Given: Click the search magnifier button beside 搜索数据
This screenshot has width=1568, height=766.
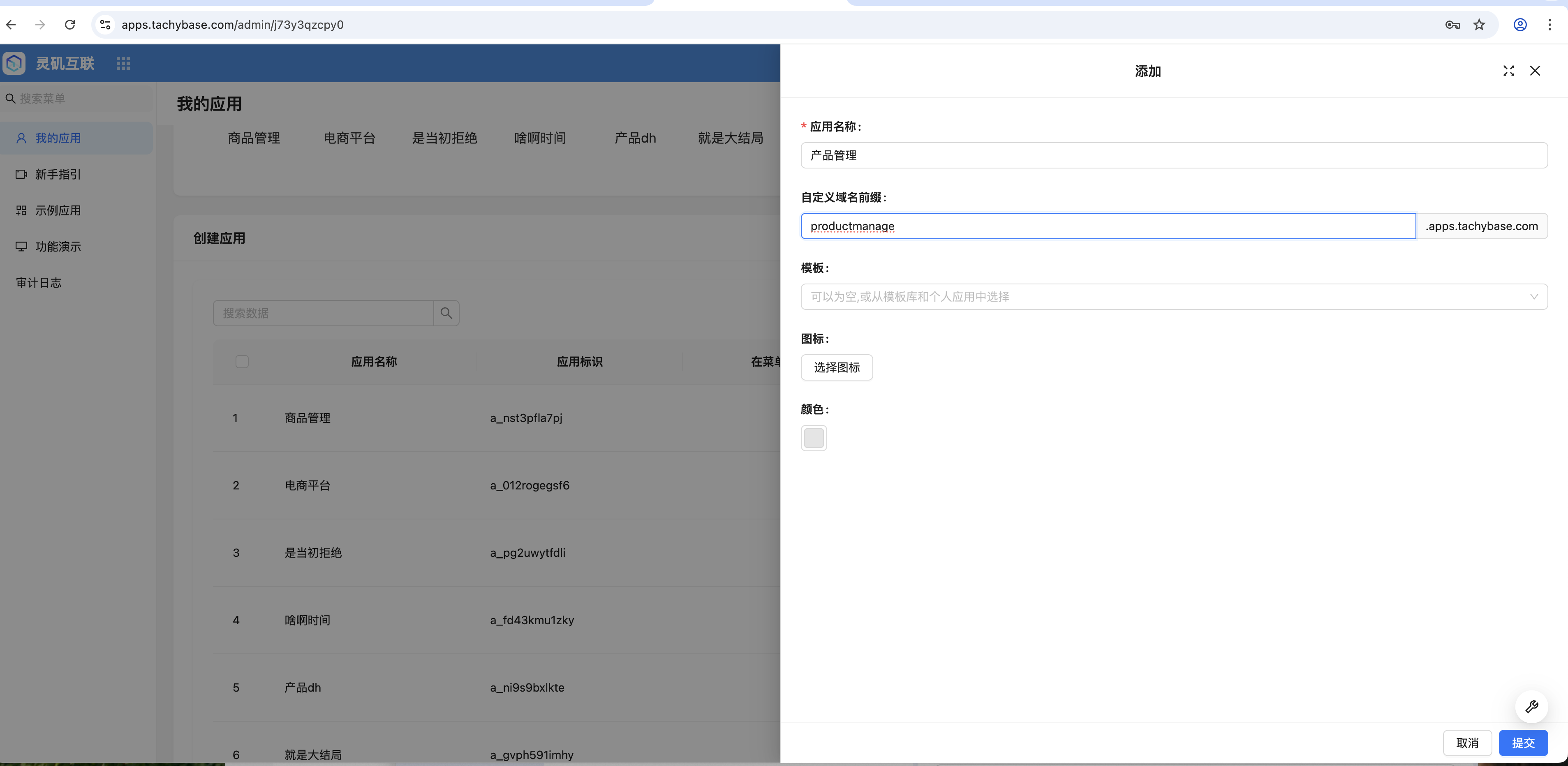Looking at the screenshot, I should tap(446, 313).
